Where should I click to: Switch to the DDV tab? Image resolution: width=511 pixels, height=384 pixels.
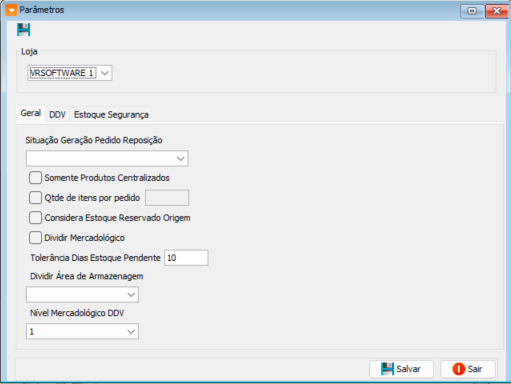[57, 115]
